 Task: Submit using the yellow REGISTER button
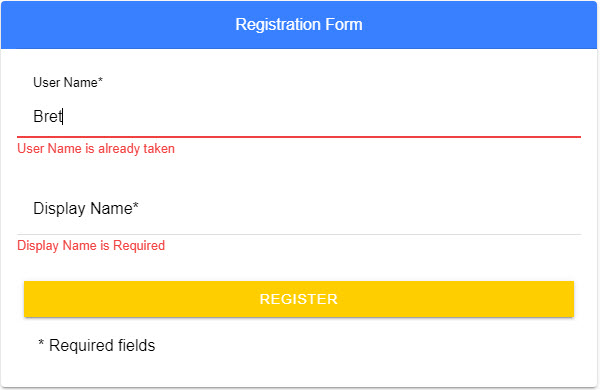(299, 299)
